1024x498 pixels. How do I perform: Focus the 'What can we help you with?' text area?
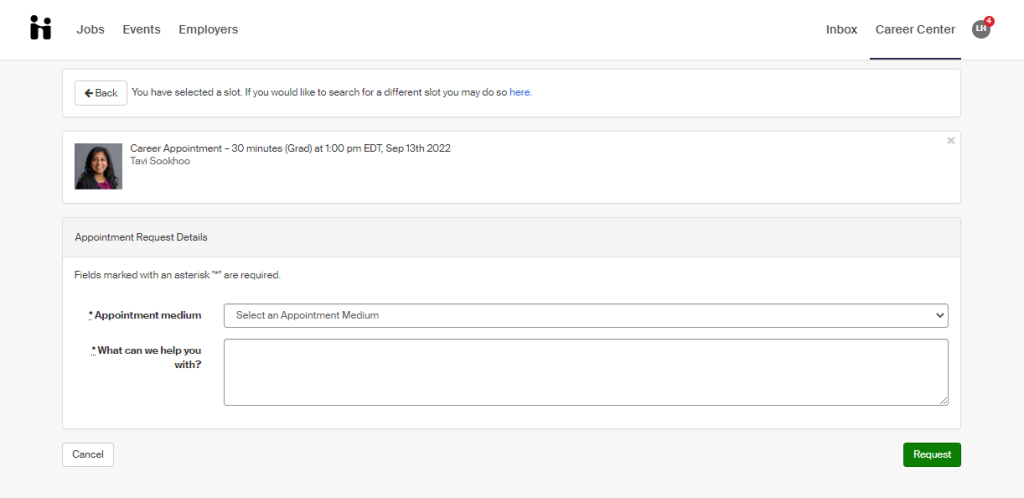[586, 372]
